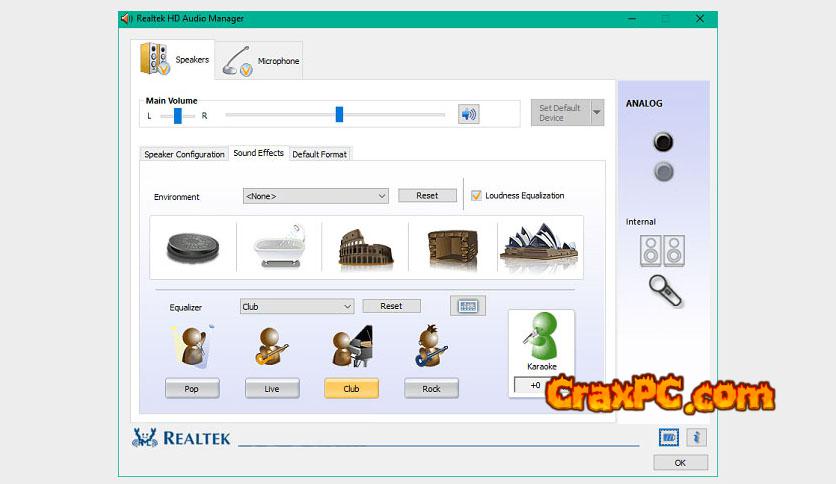Close the Realtek HD Audio Manager window
The height and width of the screenshot is (484, 836).
[700, 19]
